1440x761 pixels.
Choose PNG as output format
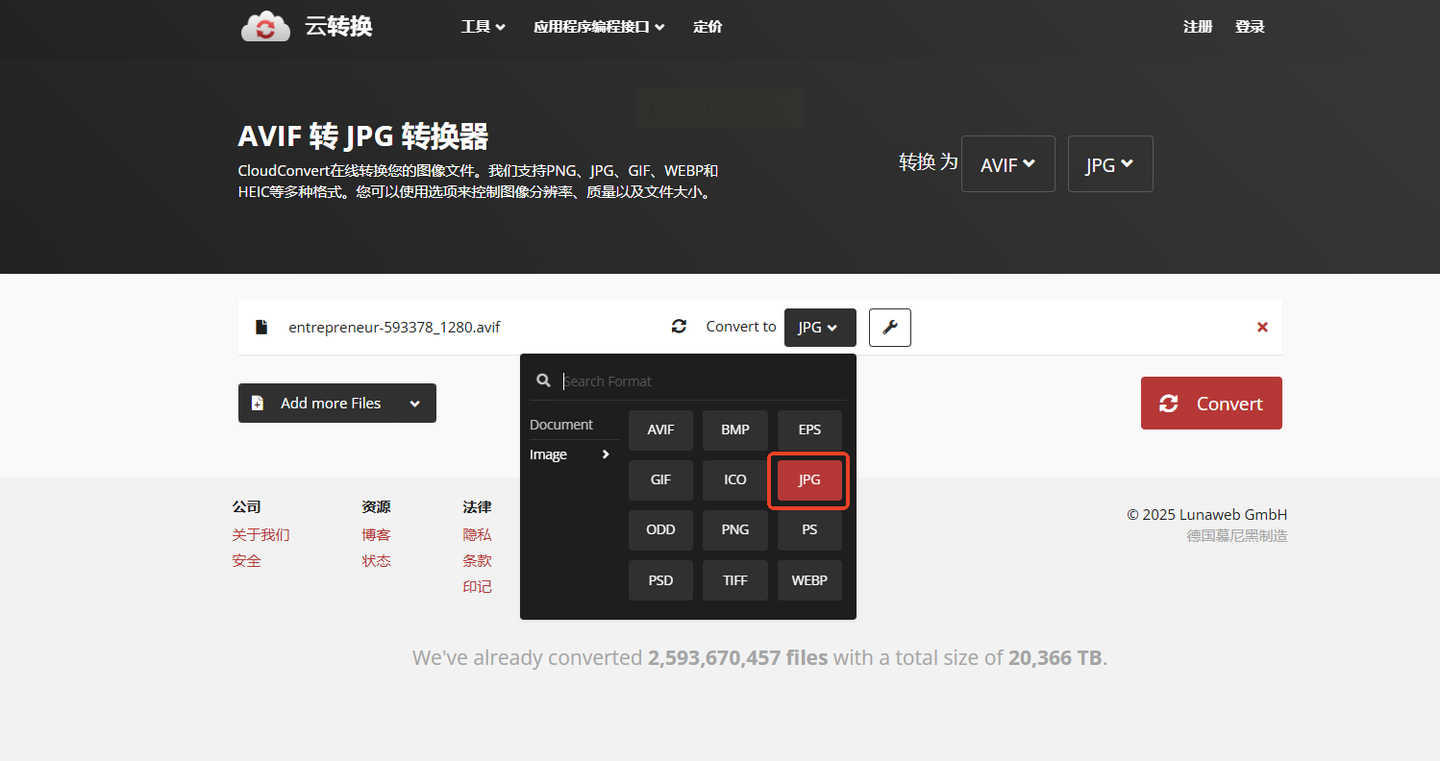point(735,530)
